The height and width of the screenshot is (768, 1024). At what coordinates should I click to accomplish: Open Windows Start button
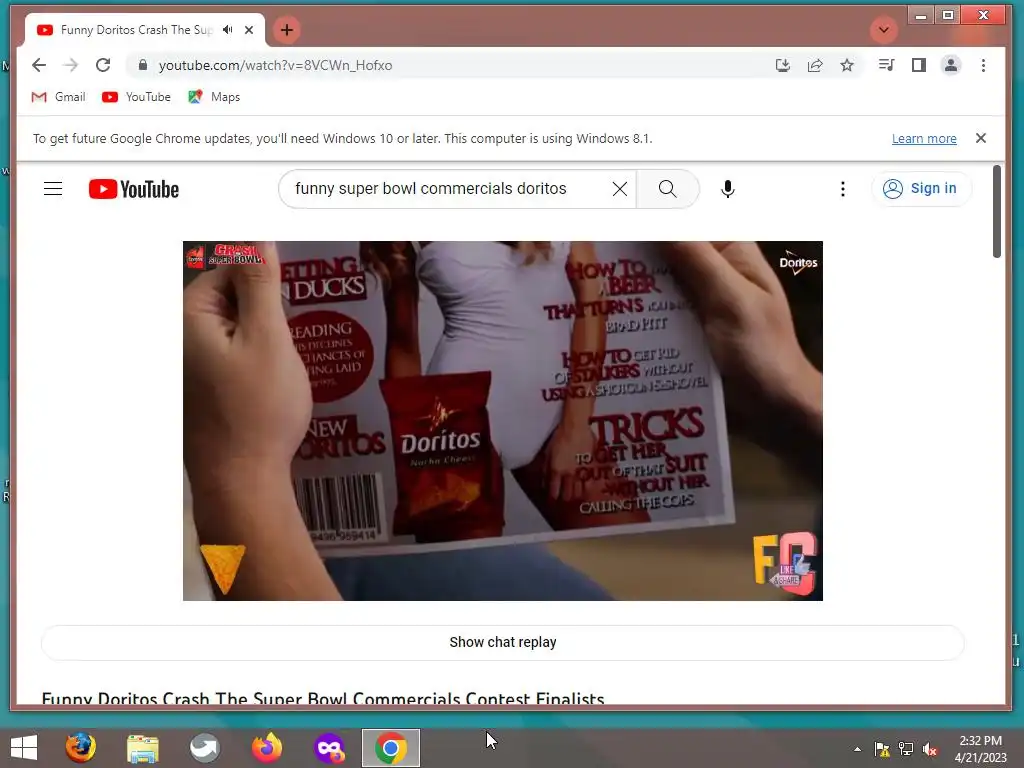pyautogui.click(x=24, y=748)
